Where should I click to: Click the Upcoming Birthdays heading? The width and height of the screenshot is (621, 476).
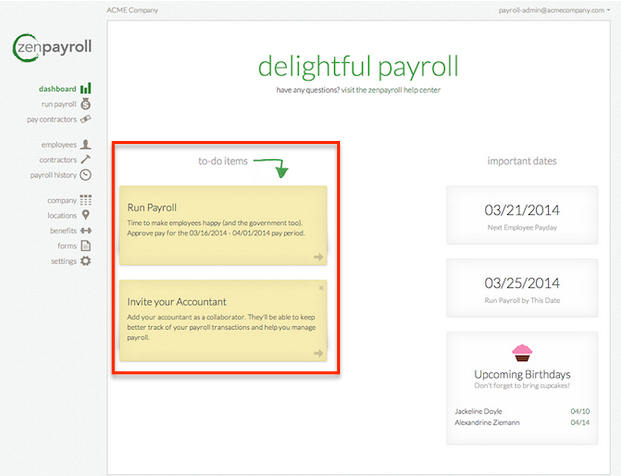click(522, 374)
